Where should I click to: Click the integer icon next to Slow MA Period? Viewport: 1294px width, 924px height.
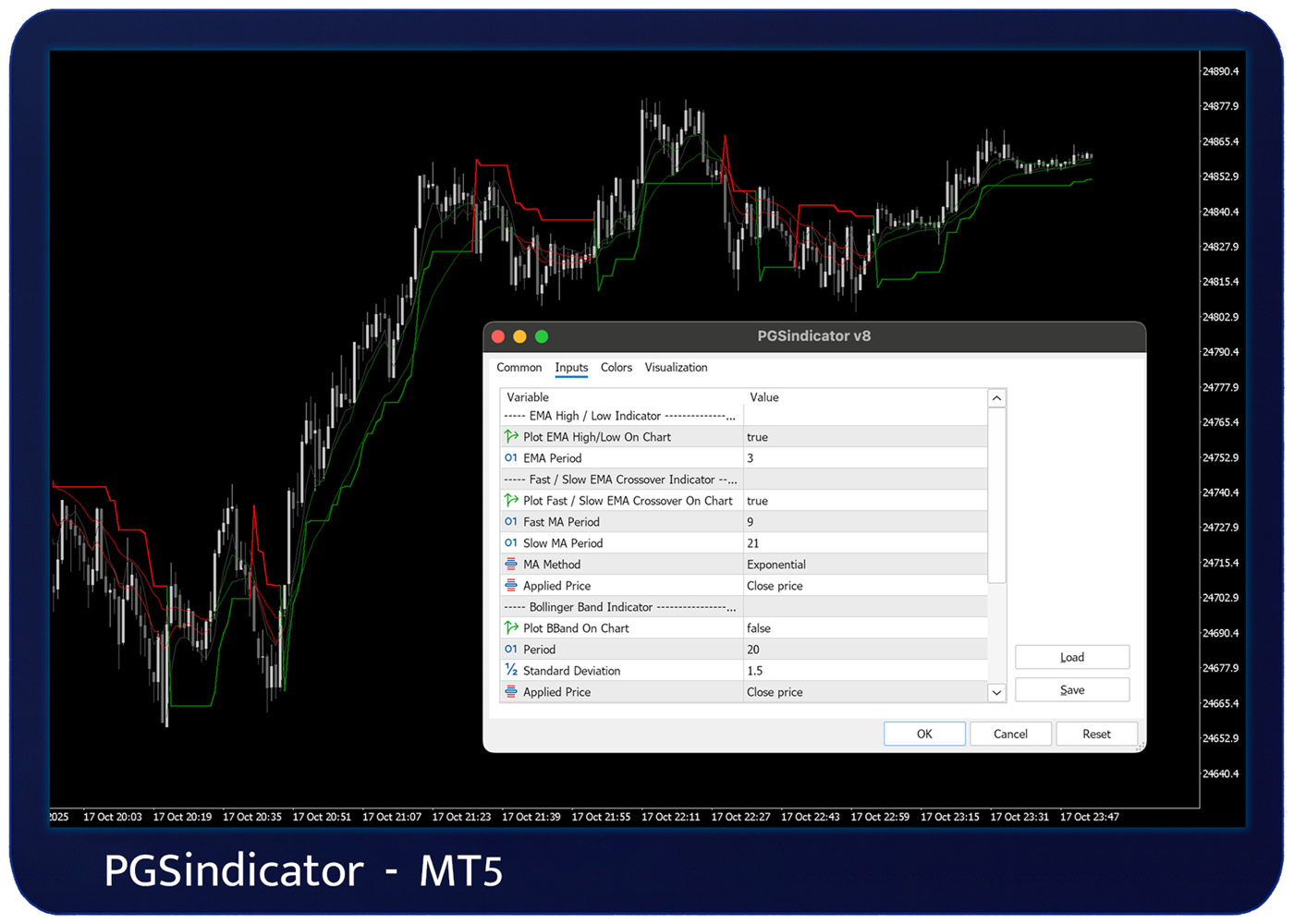[511, 542]
